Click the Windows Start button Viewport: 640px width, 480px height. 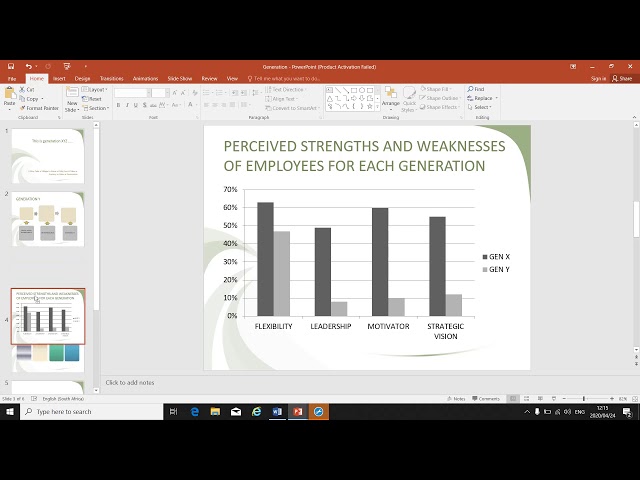[x=10, y=411]
